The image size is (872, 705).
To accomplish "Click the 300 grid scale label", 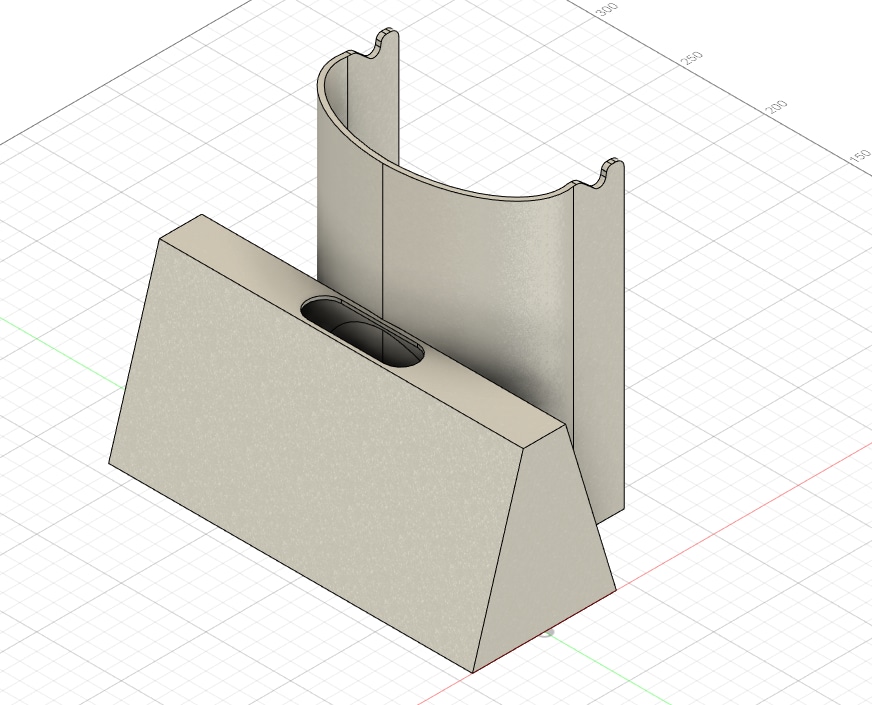I will click(x=606, y=9).
